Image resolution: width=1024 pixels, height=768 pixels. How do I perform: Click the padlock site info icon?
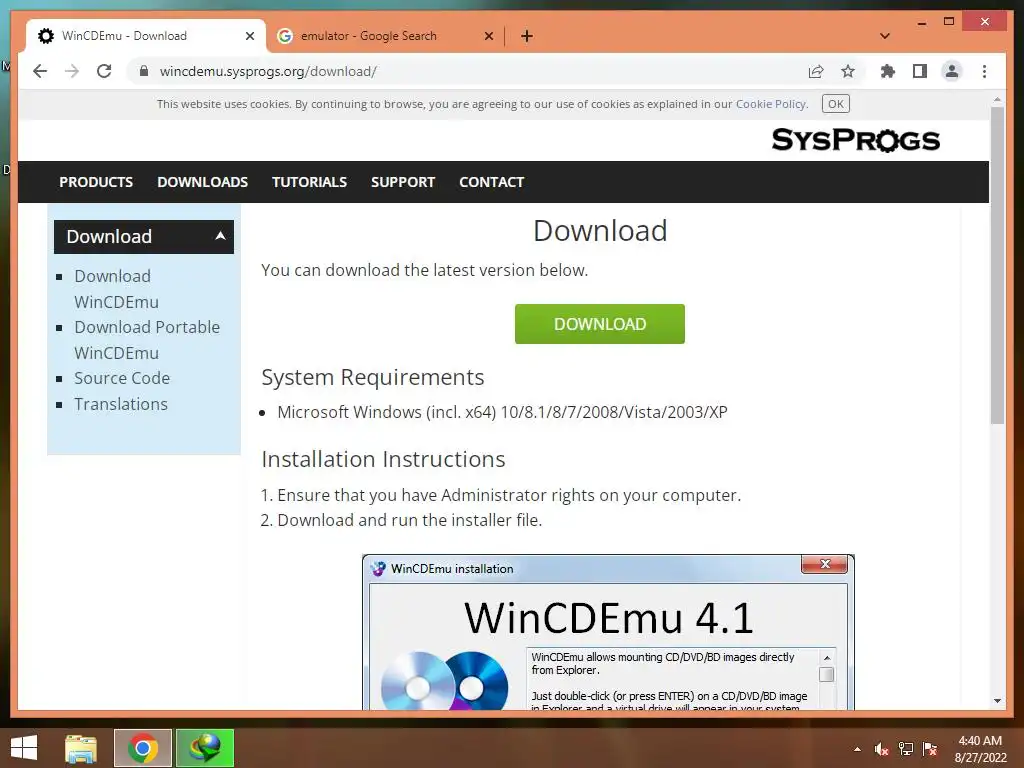point(144,71)
